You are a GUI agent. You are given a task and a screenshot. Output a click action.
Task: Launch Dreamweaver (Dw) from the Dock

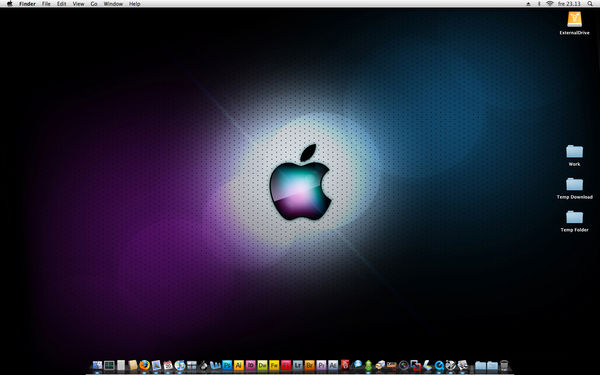pyautogui.click(x=262, y=365)
